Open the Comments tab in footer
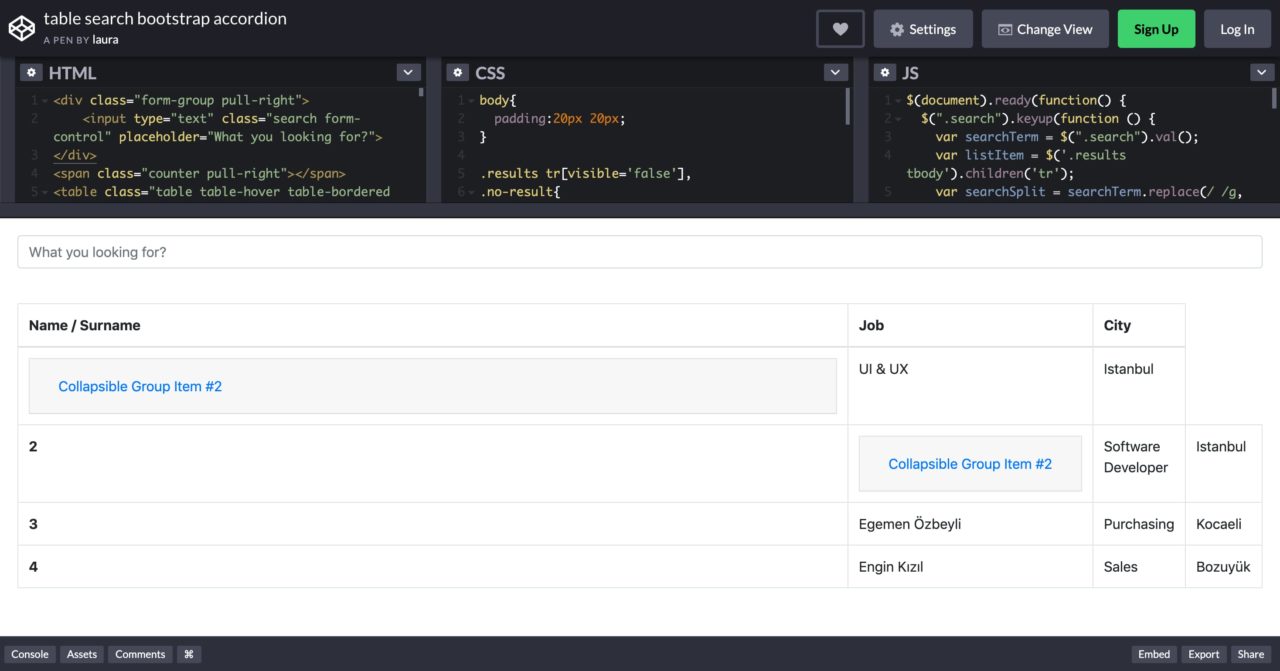Image resolution: width=1280 pixels, height=671 pixels. pyautogui.click(x=140, y=654)
